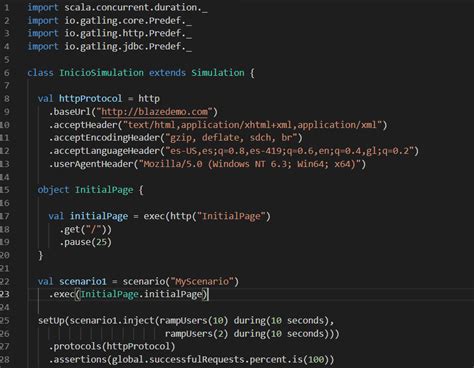This screenshot has width=474, height=368.
Task: Click the es-US language header string
Action: click(290, 151)
